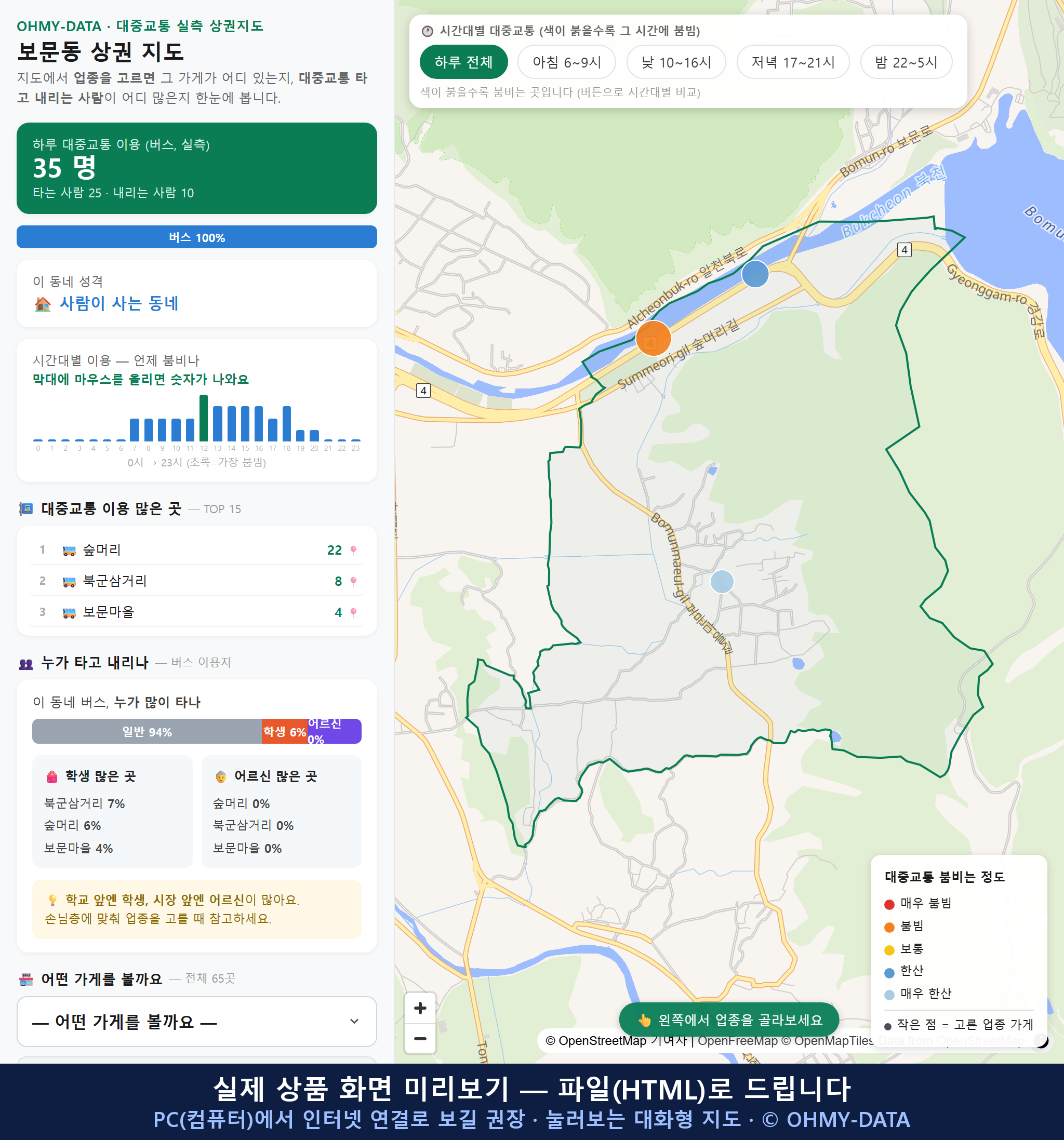
Task: Click the pin icon next to 북군삼거리
Action: pos(353,581)
